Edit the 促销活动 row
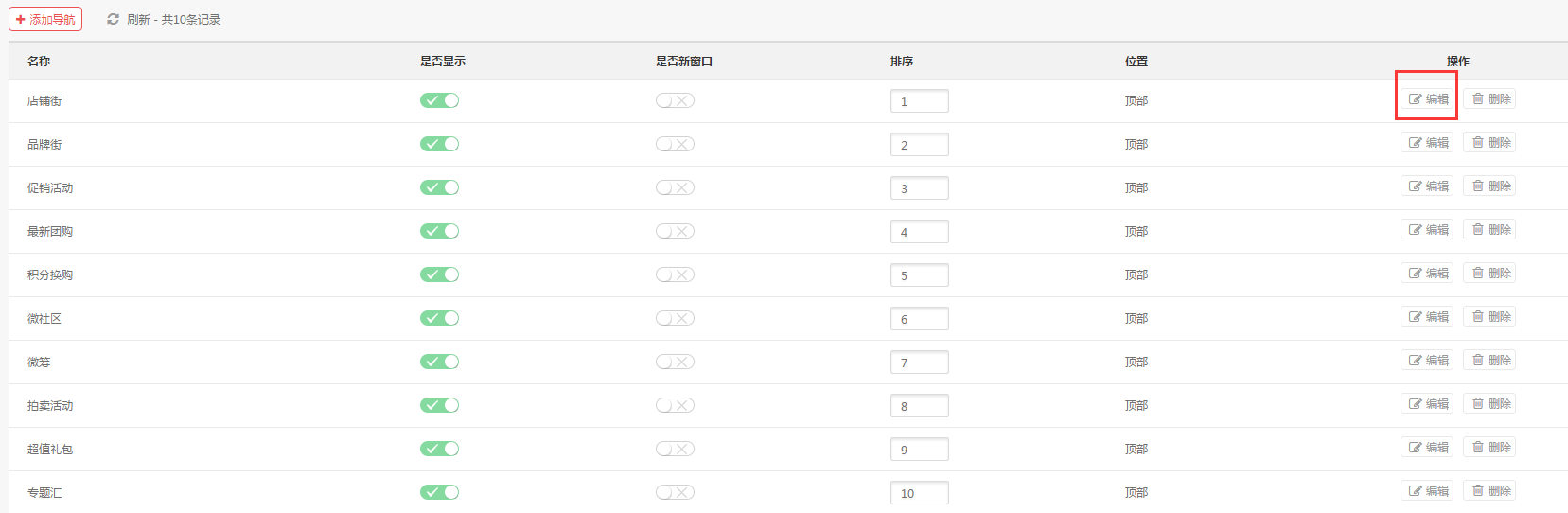Viewport: 1568px width, 513px height. 1427,186
